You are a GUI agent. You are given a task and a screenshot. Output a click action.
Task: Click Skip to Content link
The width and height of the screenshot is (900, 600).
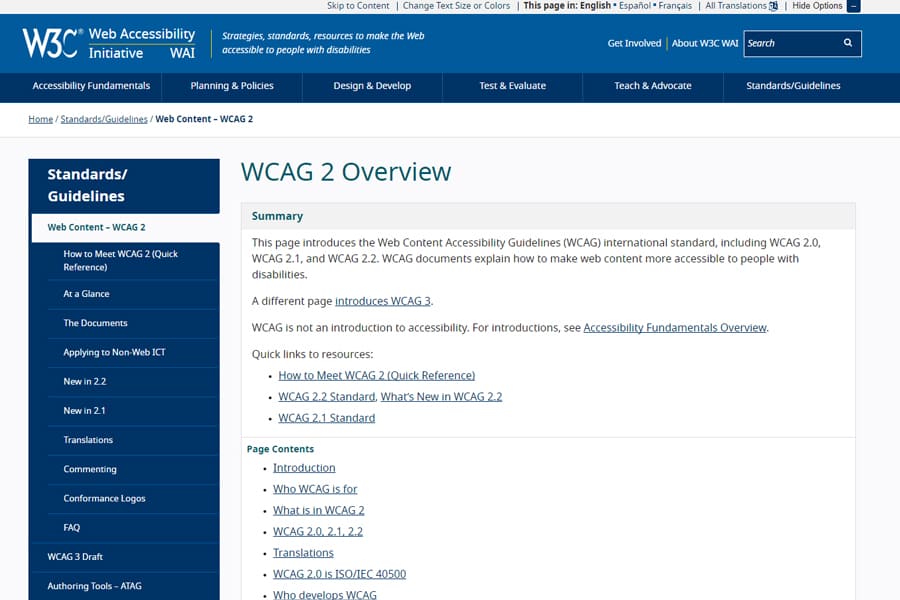[x=358, y=6]
